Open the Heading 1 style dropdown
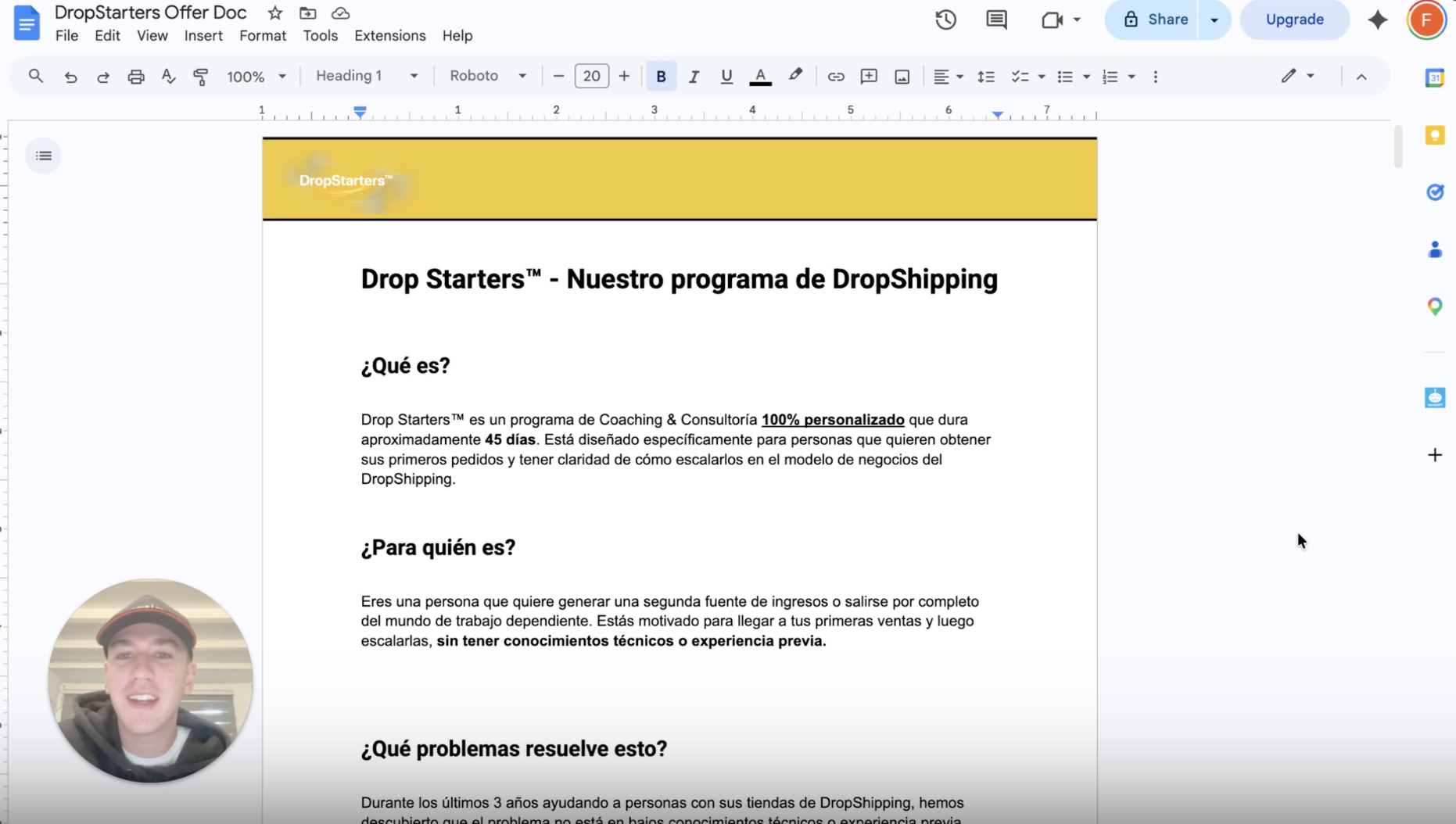The width and height of the screenshot is (1456, 824). (x=366, y=76)
